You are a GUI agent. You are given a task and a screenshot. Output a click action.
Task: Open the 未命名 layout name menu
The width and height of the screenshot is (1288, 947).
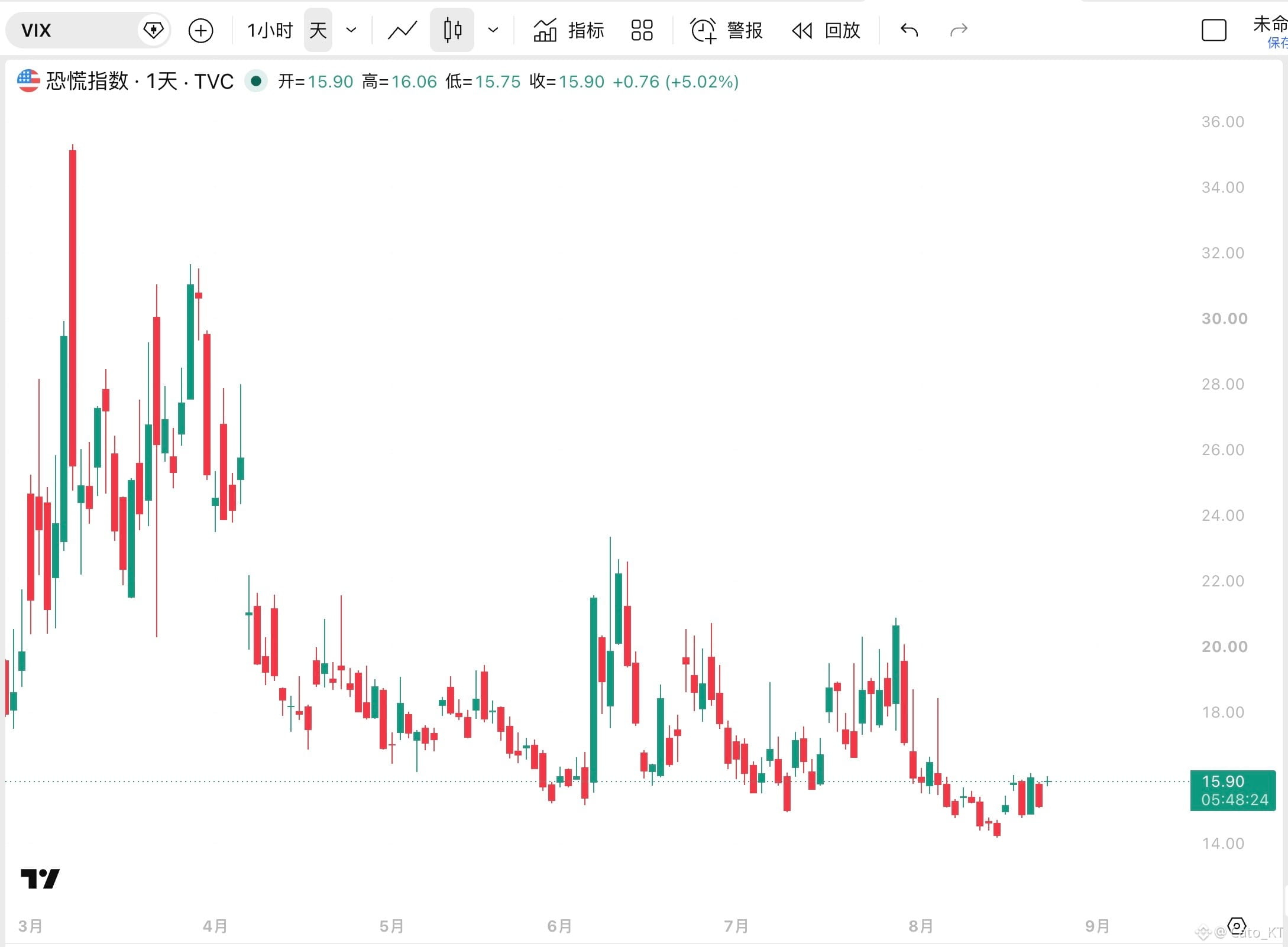(1270, 25)
